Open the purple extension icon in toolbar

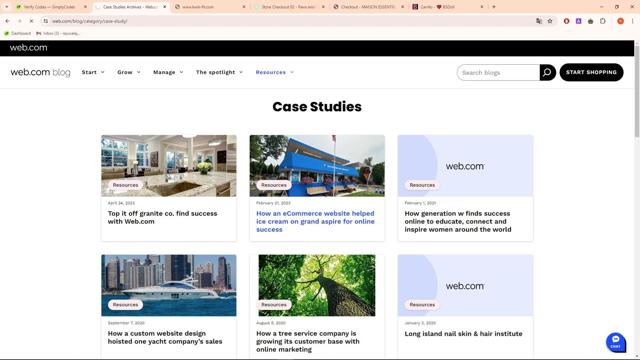pos(578,21)
